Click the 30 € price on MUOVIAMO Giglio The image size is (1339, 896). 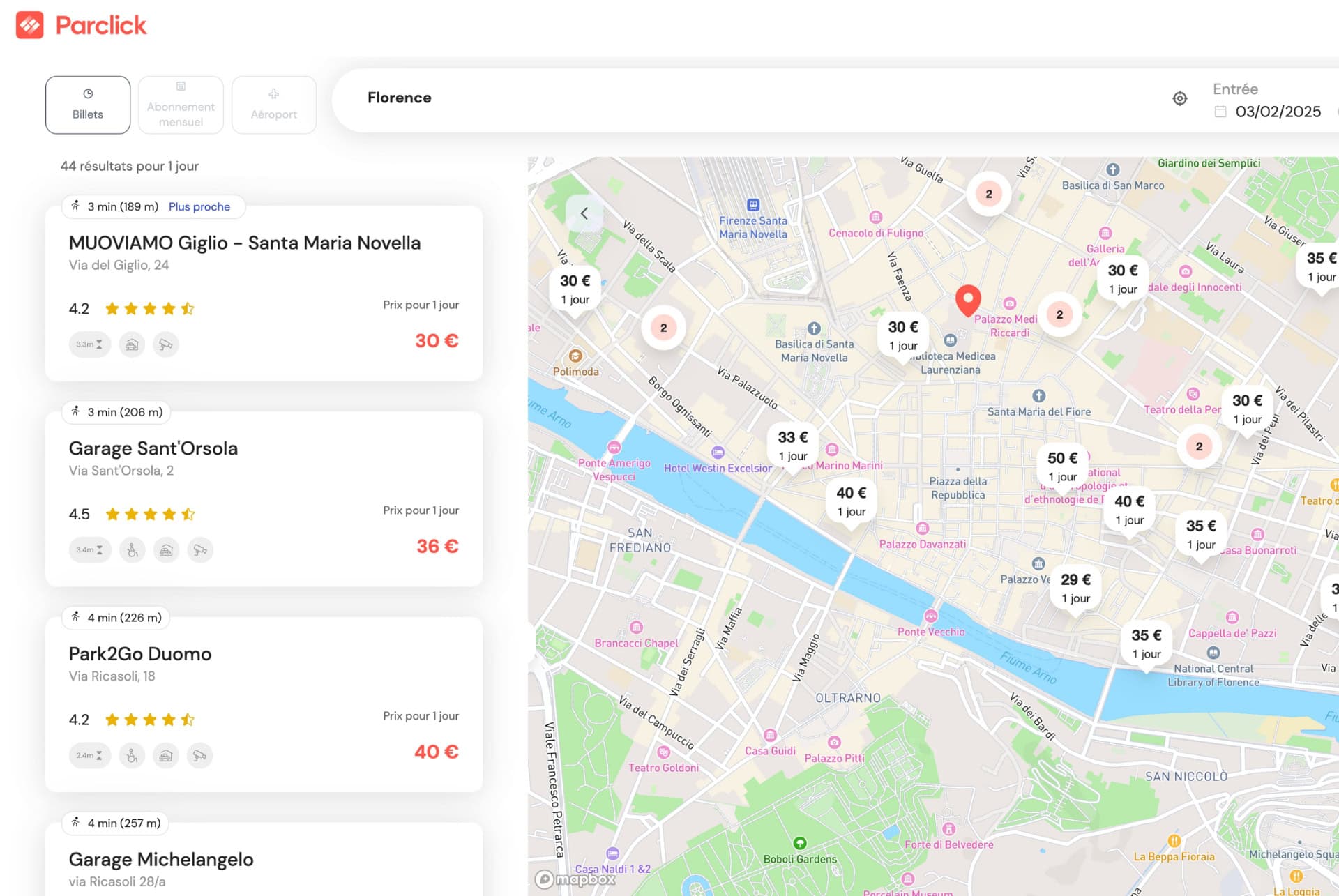(x=437, y=341)
